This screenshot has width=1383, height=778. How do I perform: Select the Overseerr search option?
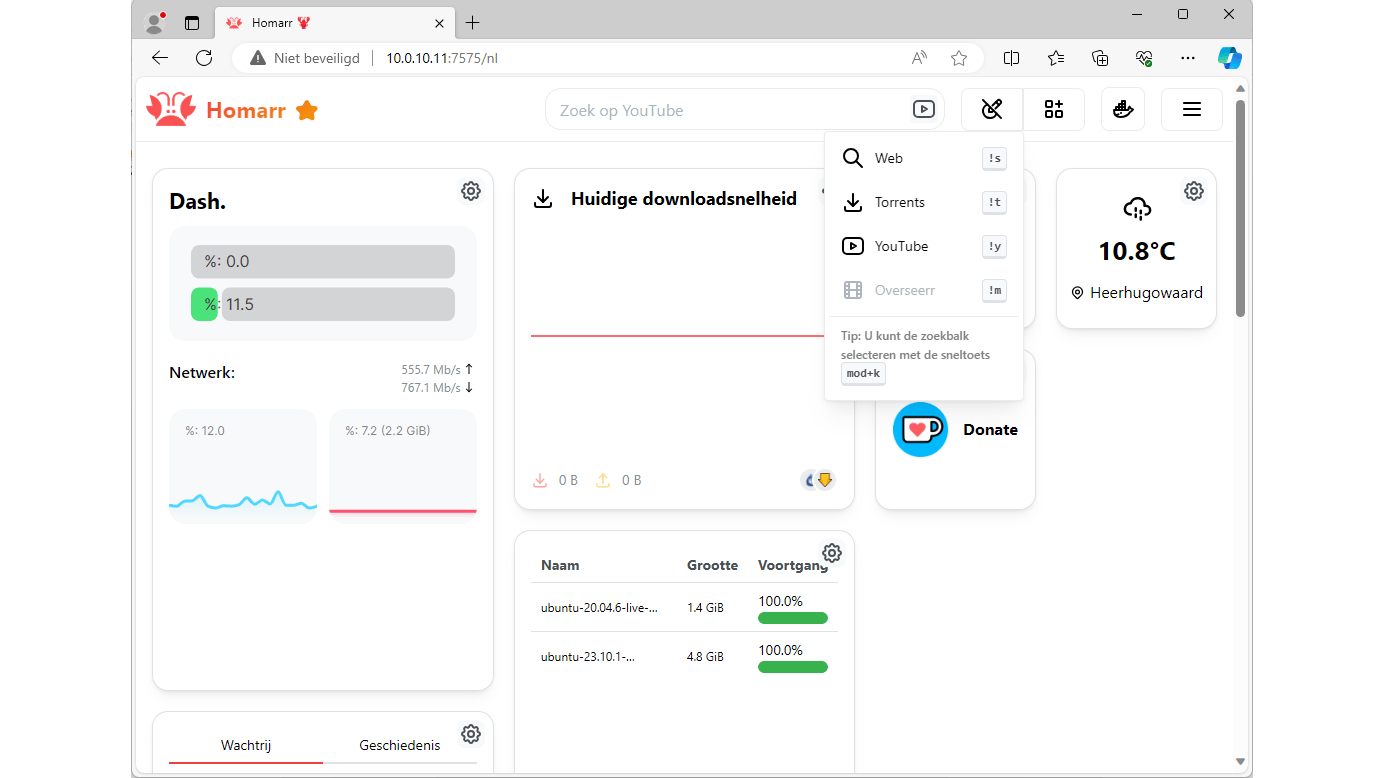[x=924, y=290]
